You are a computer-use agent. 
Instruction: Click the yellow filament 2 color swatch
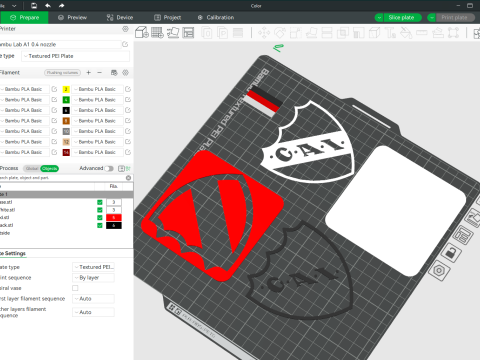(x=66, y=89)
